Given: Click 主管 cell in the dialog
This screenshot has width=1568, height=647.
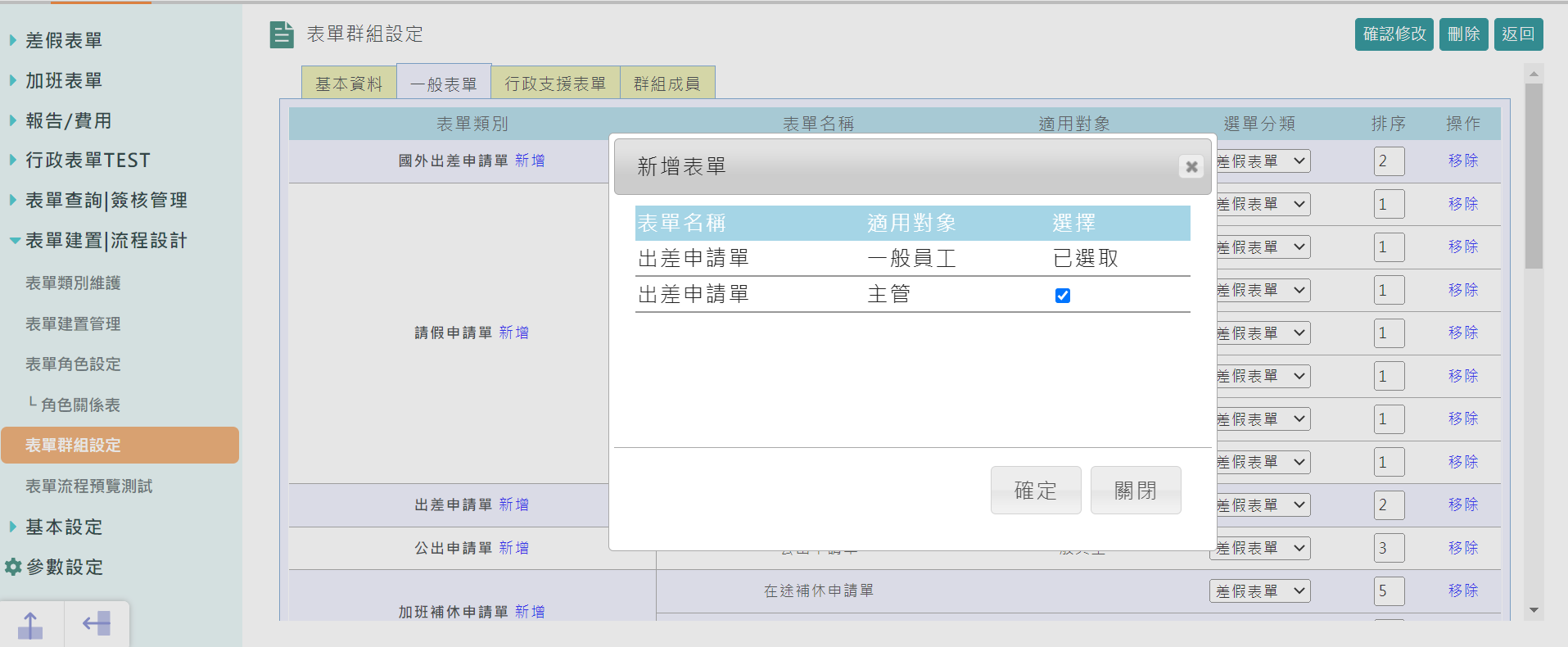Looking at the screenshot, I should click(889, 294).
